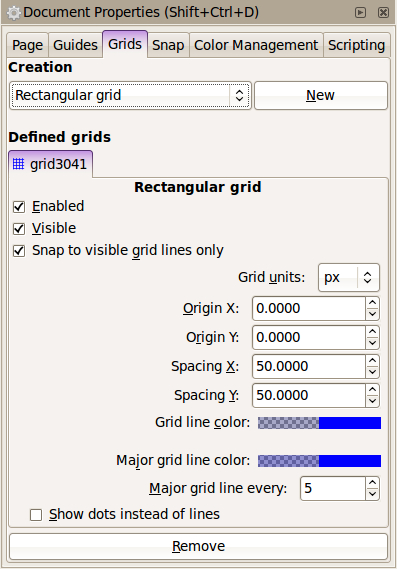
Task: Increase Origin Y with up arrow
Action: (x=372, y=332)
